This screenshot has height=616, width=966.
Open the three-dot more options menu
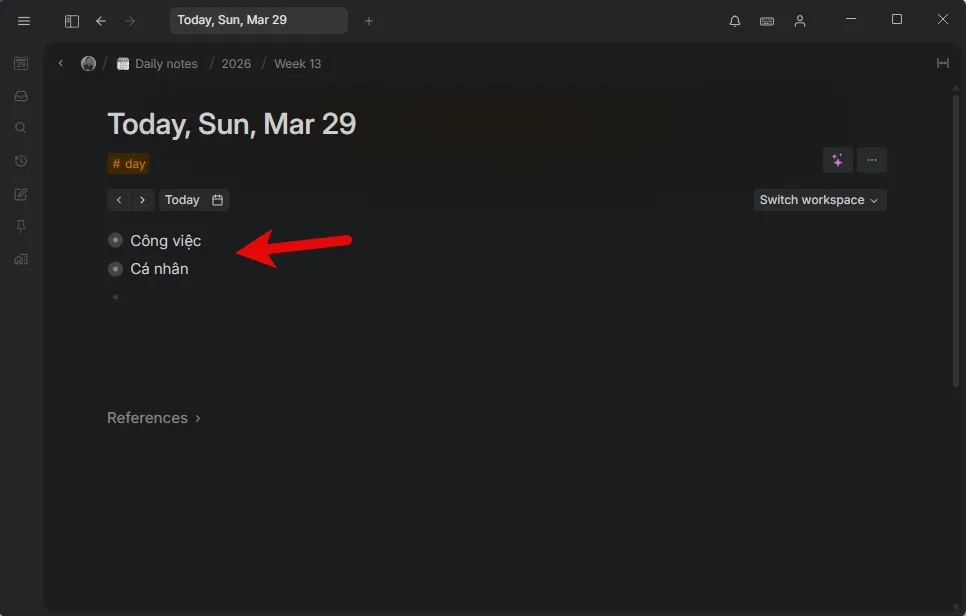pos(872,160)
